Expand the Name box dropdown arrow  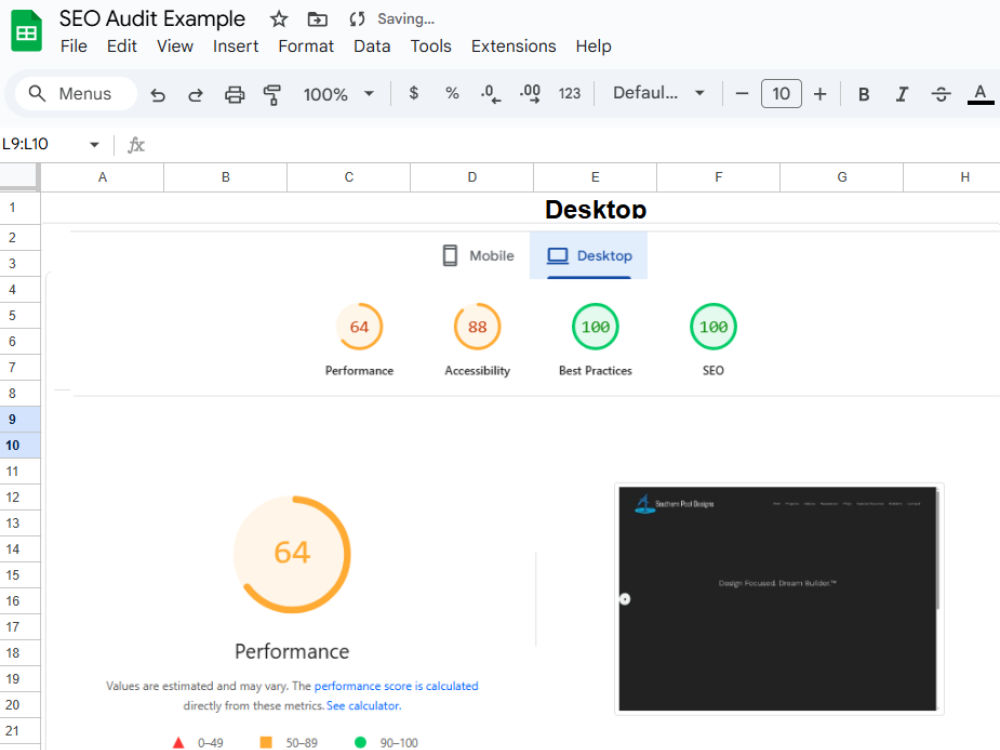click(x=94, y=144)
